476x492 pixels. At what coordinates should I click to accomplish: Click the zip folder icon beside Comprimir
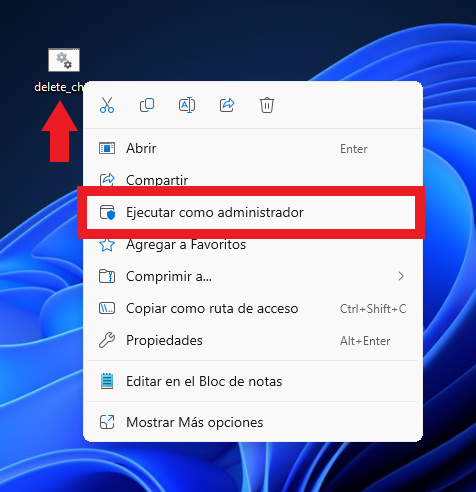pos(107,276)
